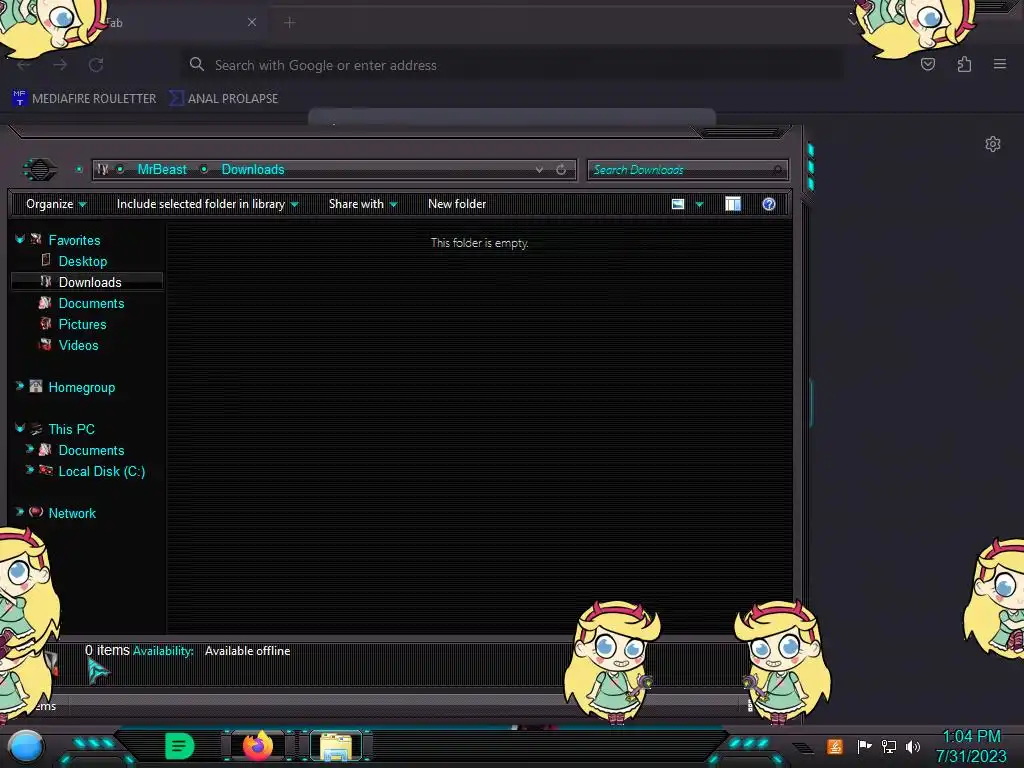This screenshot has height=768, width=1024.
Task: Switch to File Explorer on taskbar
Action: 336,746
